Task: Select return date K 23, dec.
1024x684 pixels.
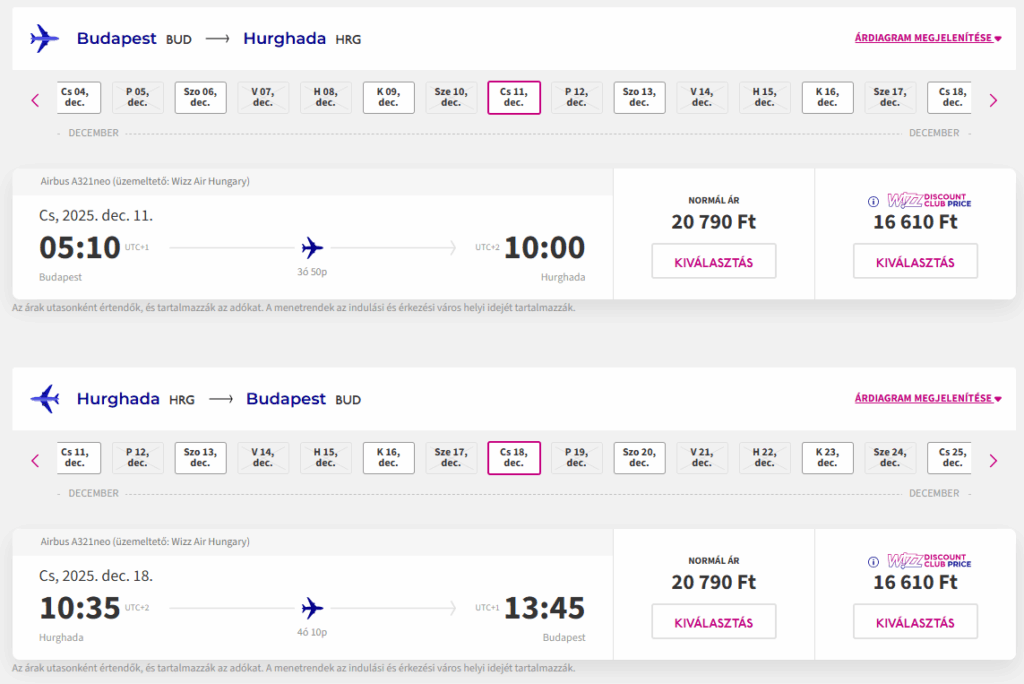Action: [827, 458]
